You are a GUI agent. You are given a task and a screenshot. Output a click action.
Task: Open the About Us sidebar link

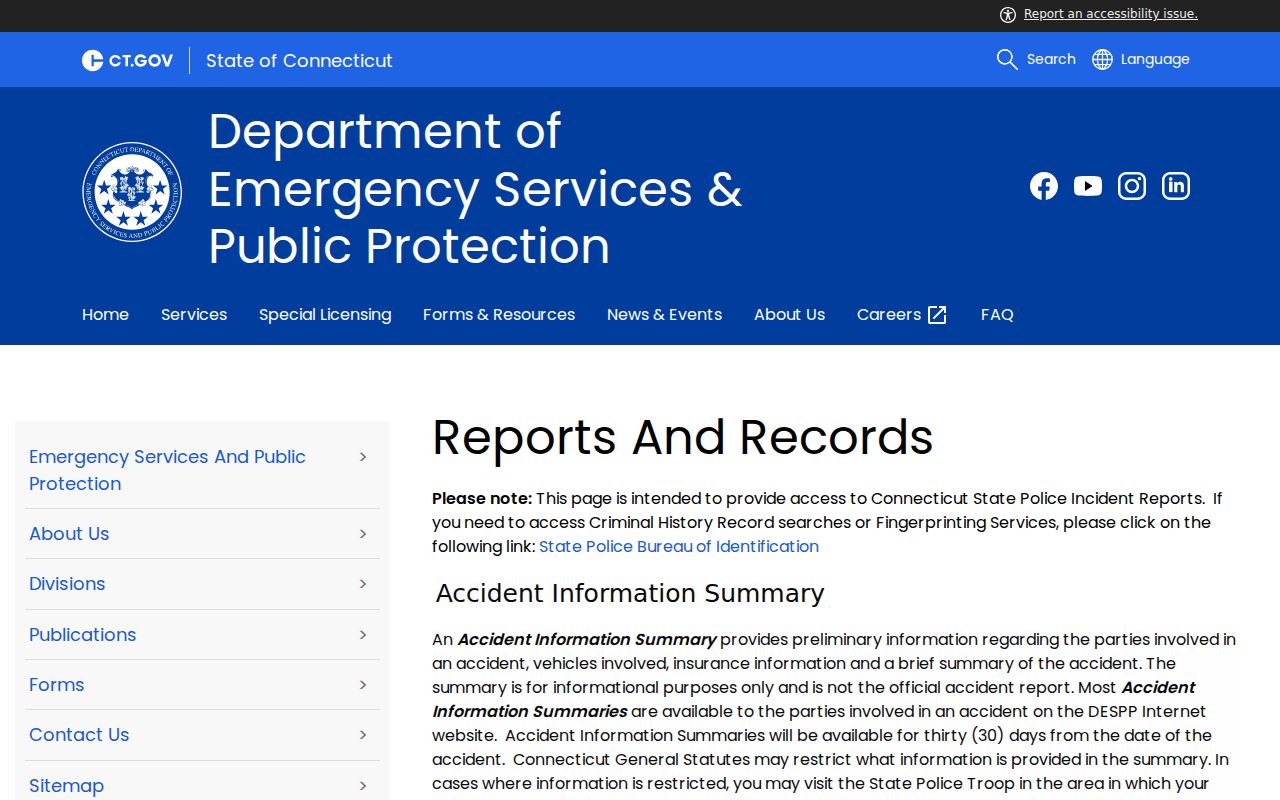(x=69, y=534)
